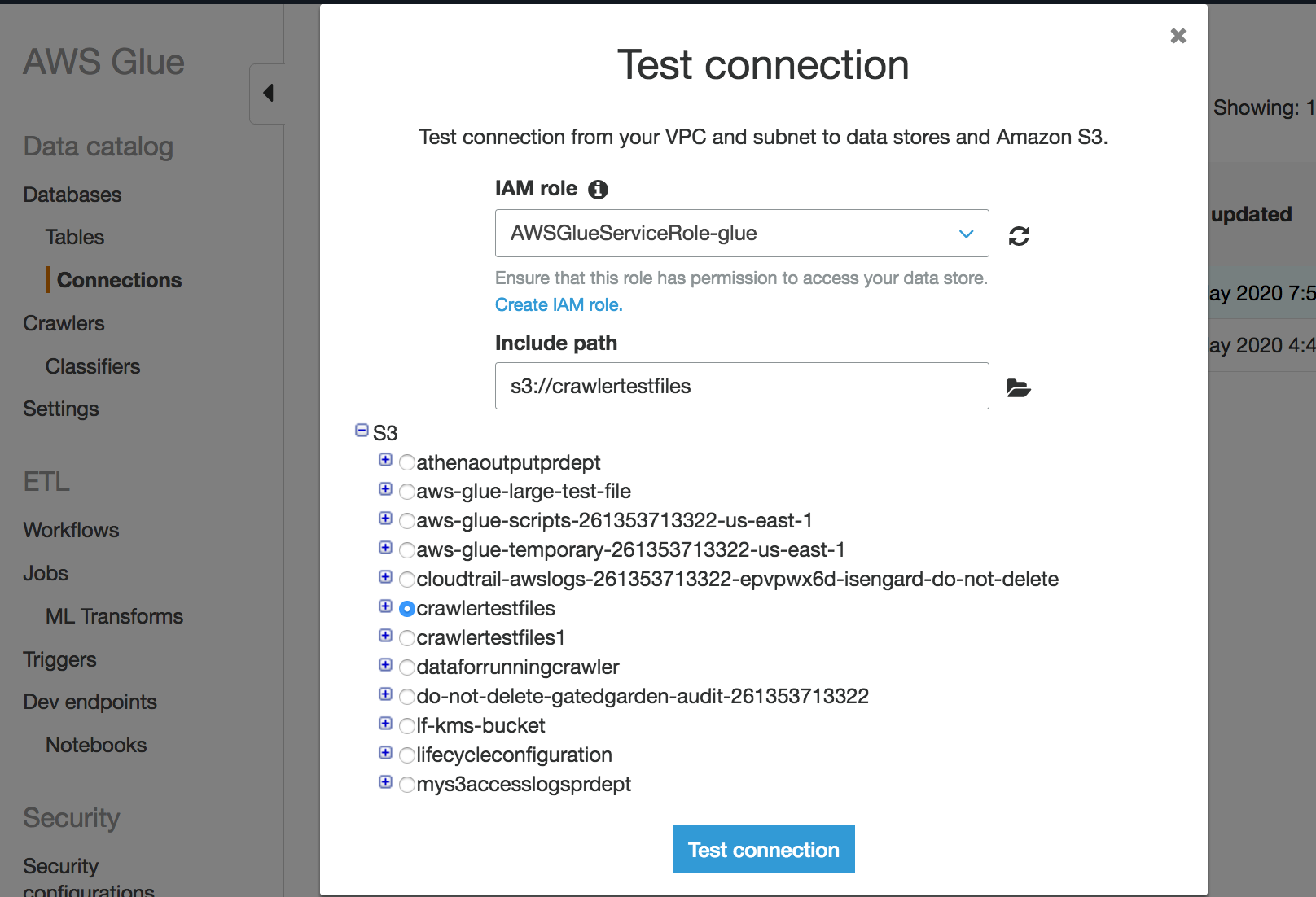Click the IAM role info icon

click(599, 189)
